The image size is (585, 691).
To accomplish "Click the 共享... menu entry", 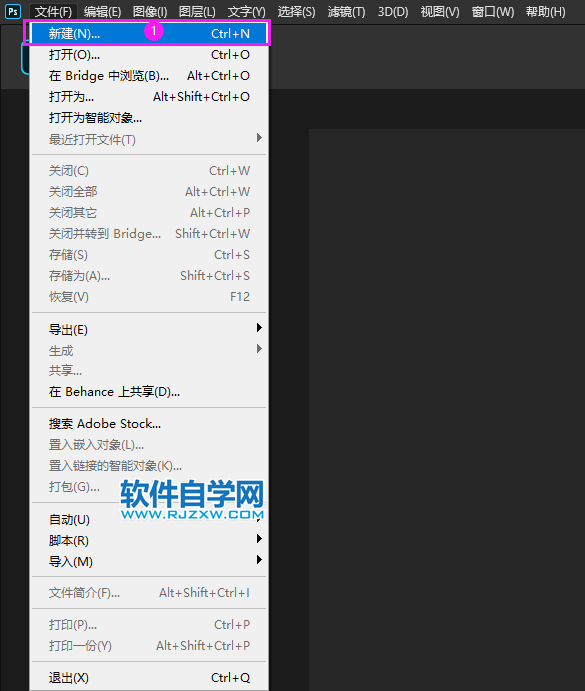I will [149, 371].
